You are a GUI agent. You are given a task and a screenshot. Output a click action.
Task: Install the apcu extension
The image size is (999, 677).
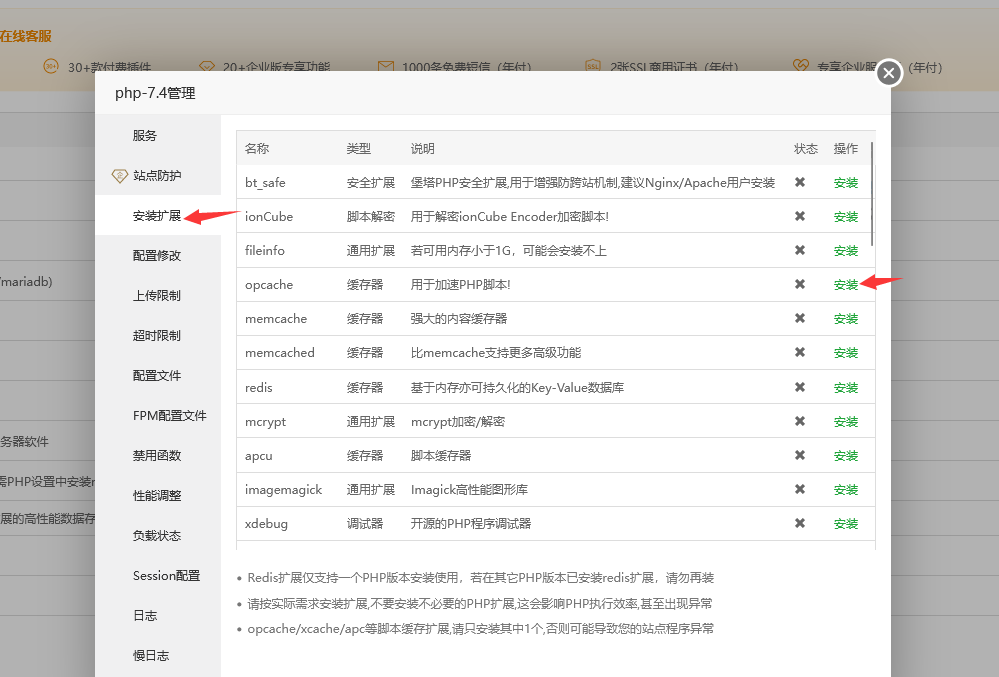click(x=845, y=456)
